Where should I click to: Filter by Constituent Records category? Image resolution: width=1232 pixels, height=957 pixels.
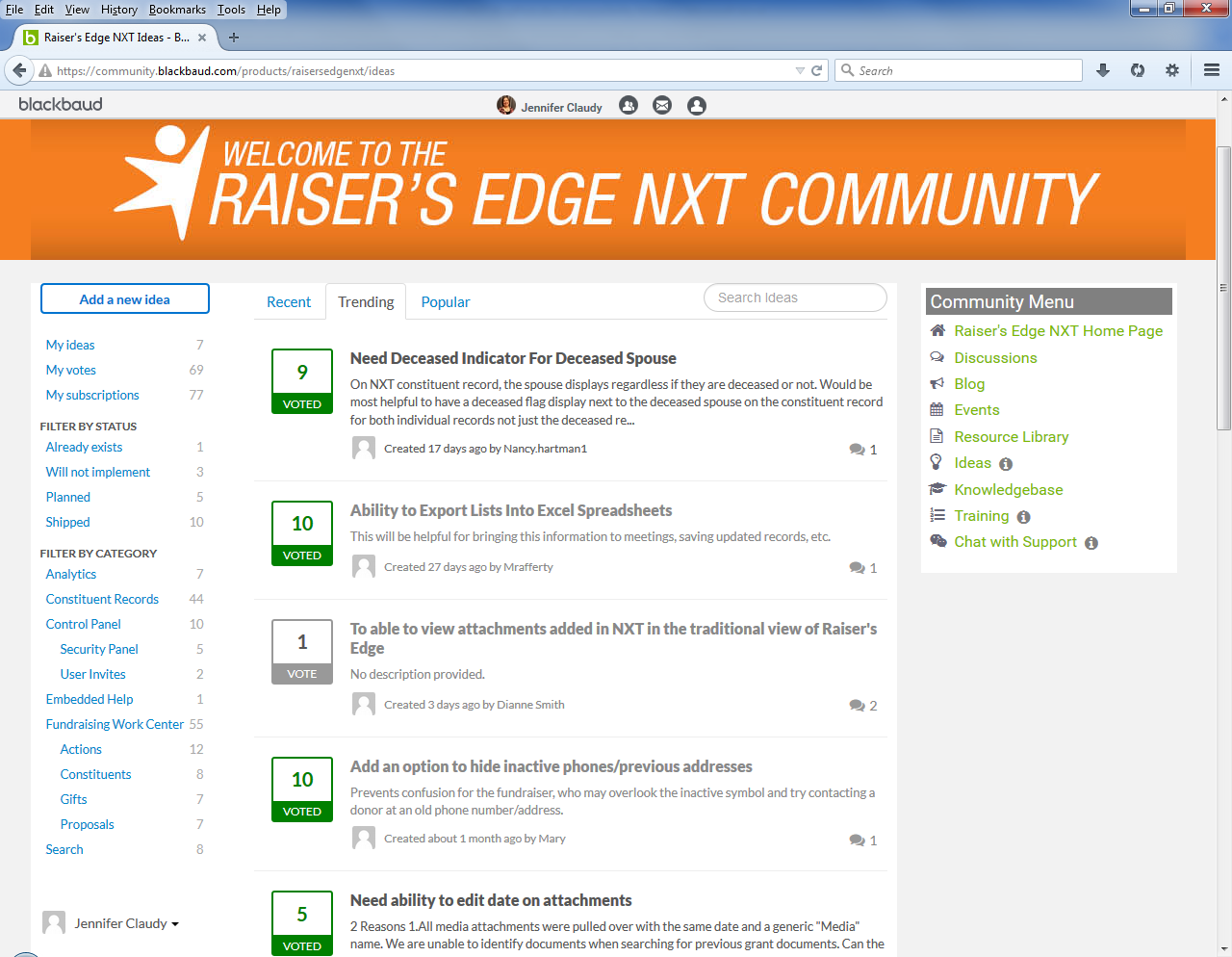(102, 599)
